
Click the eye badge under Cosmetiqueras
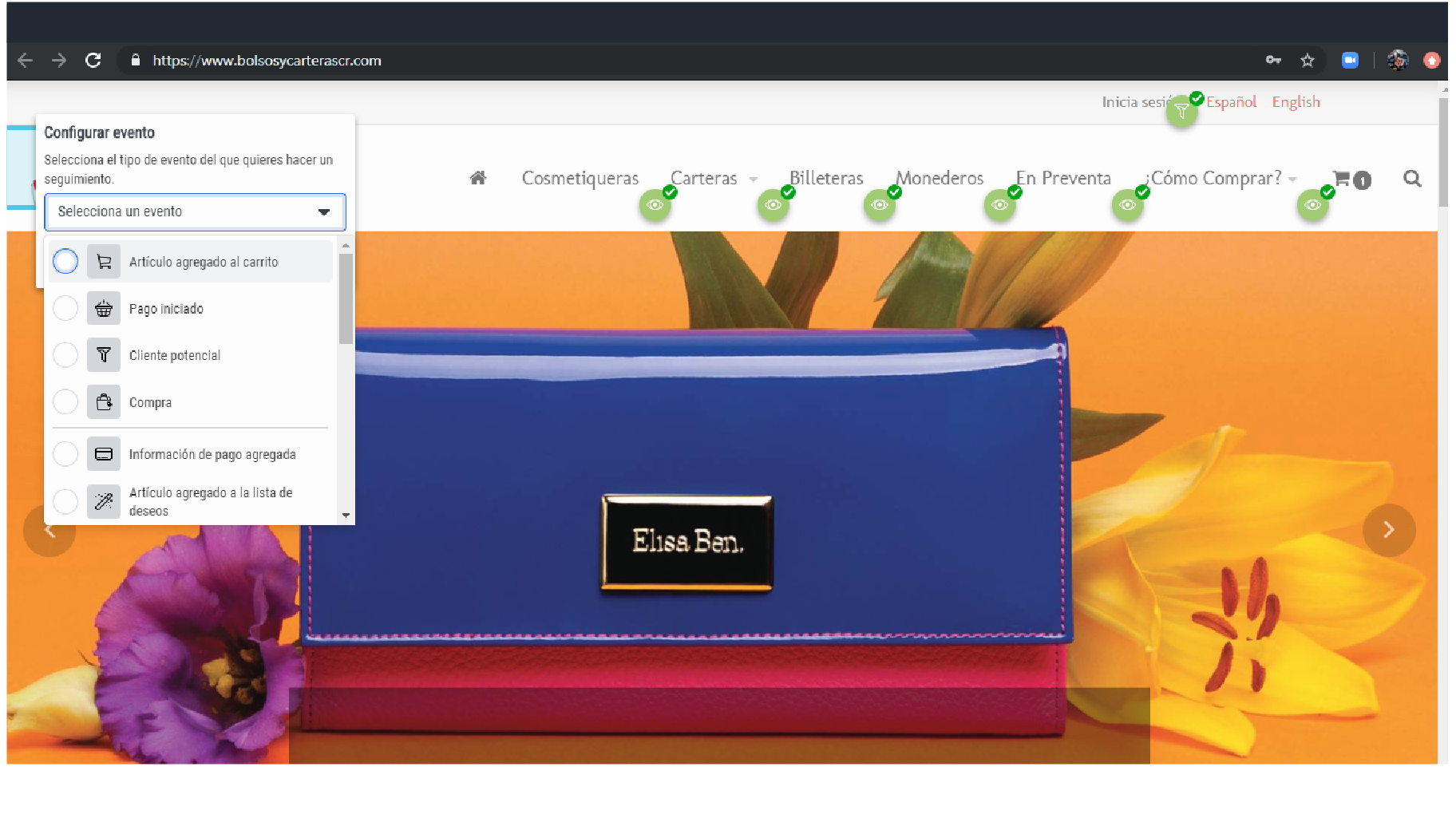pyautogui.click(x=655, y=205)
